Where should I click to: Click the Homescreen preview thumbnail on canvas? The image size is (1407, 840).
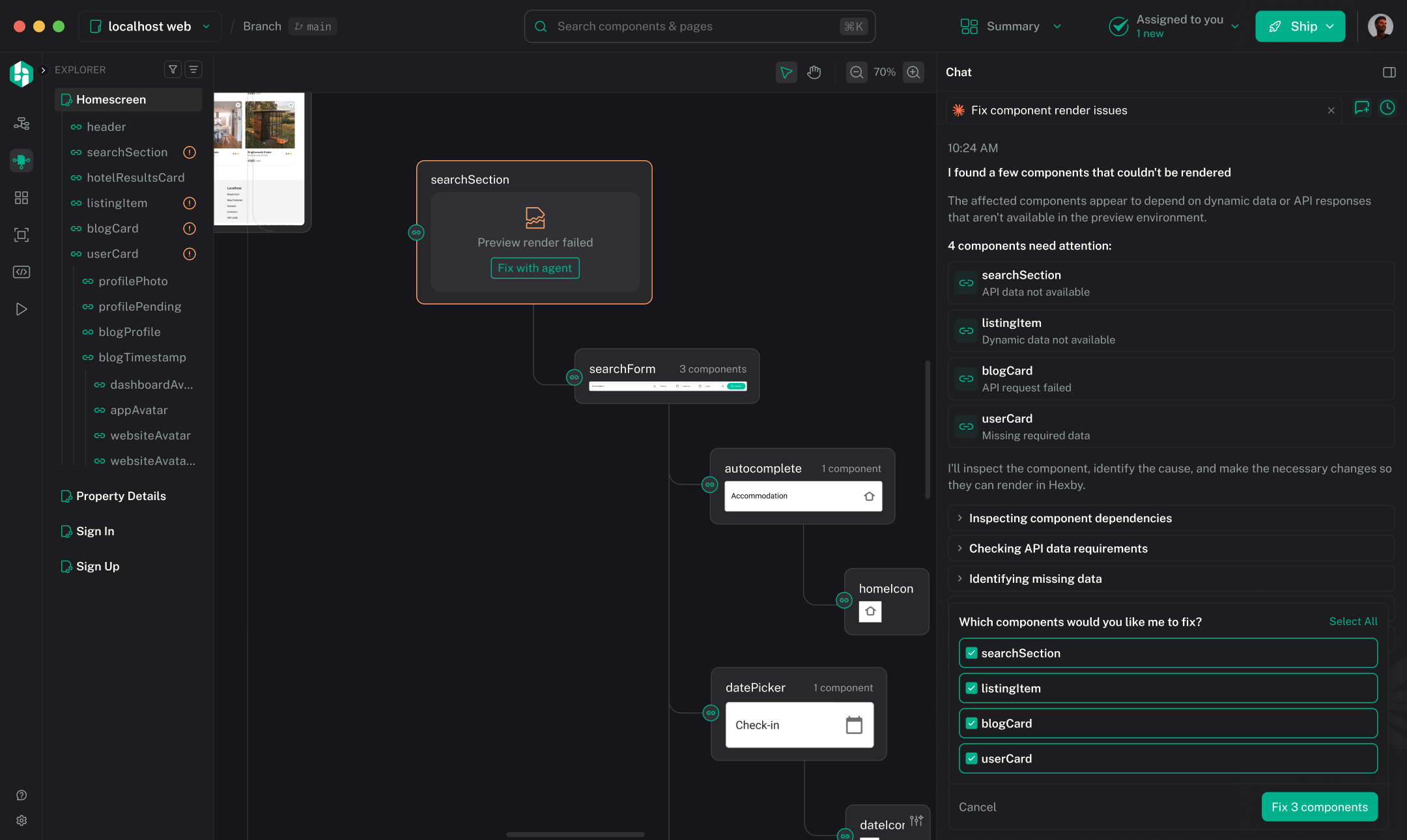click(x=259, y=158)
